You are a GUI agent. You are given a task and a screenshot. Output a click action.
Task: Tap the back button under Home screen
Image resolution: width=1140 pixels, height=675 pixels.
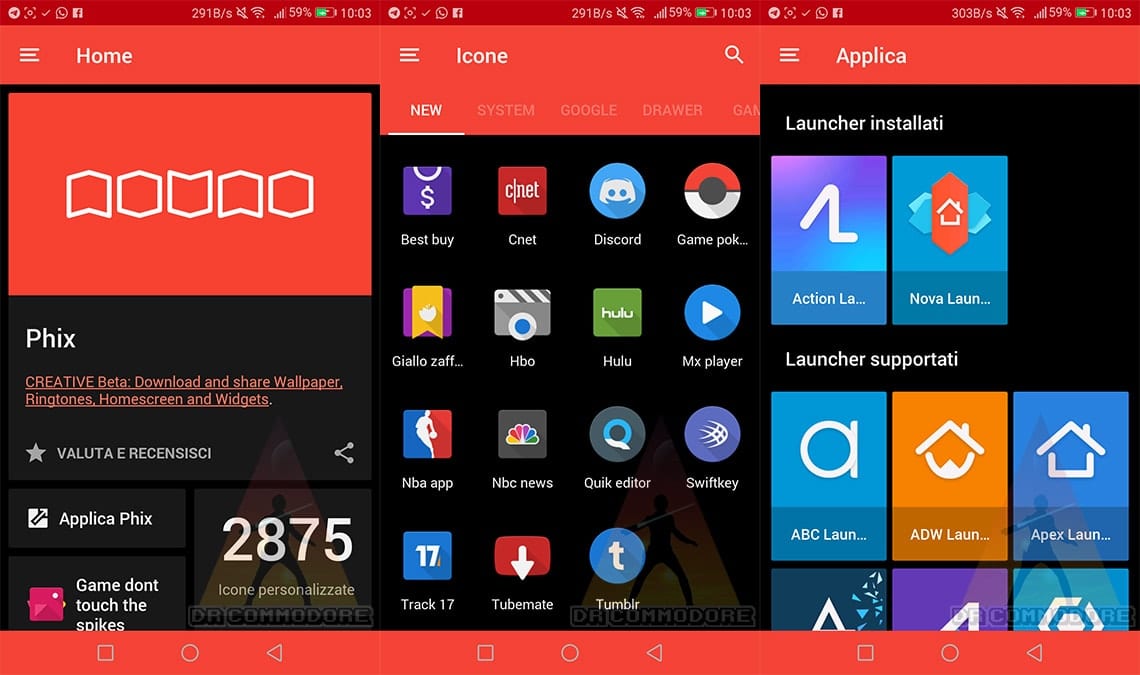274,652
